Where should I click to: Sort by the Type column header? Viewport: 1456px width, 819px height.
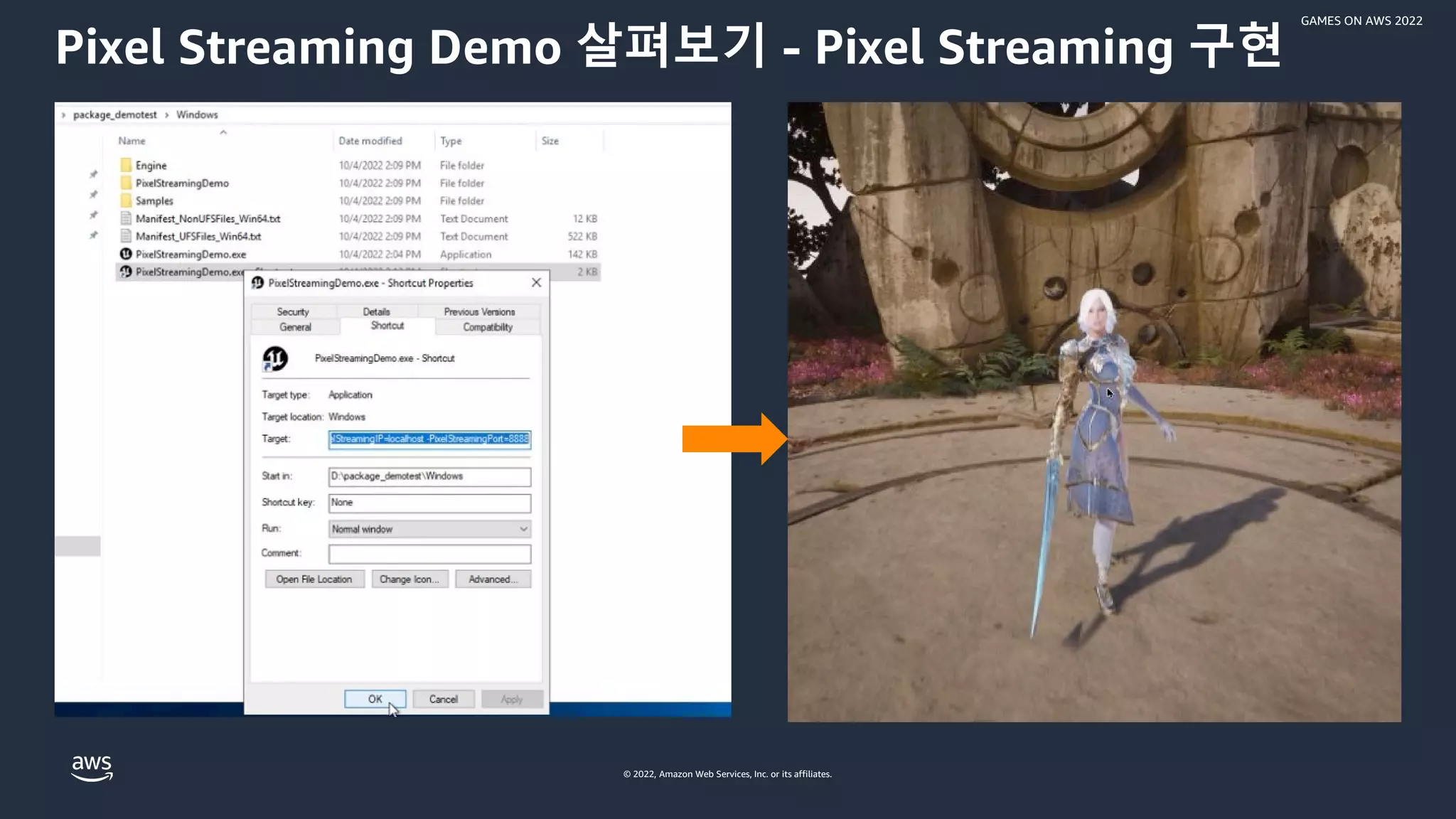tap(451, 141)
